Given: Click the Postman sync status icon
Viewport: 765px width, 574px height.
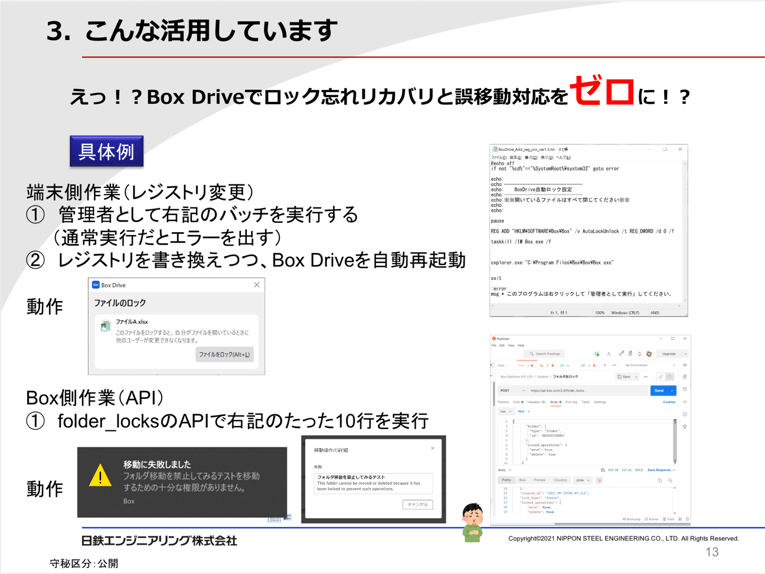Looking at the screenshot, I should [x=597, y=354].
